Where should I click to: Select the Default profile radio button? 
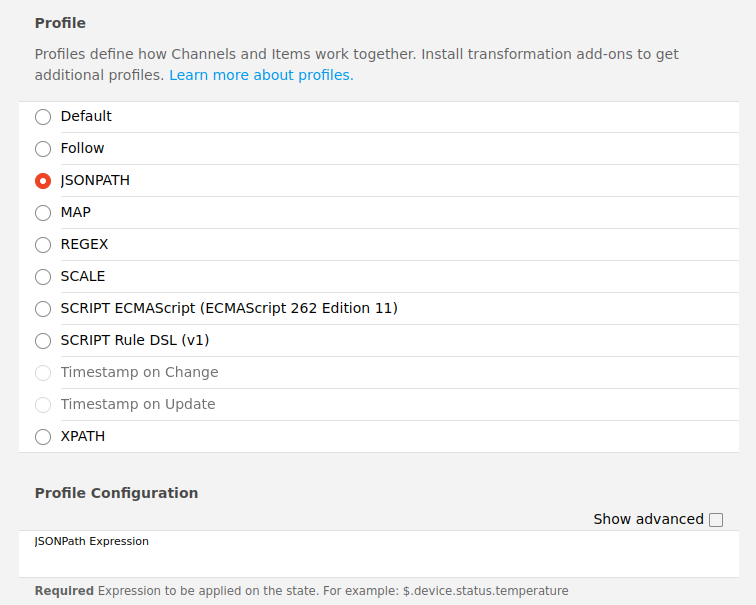pos(43,117)
